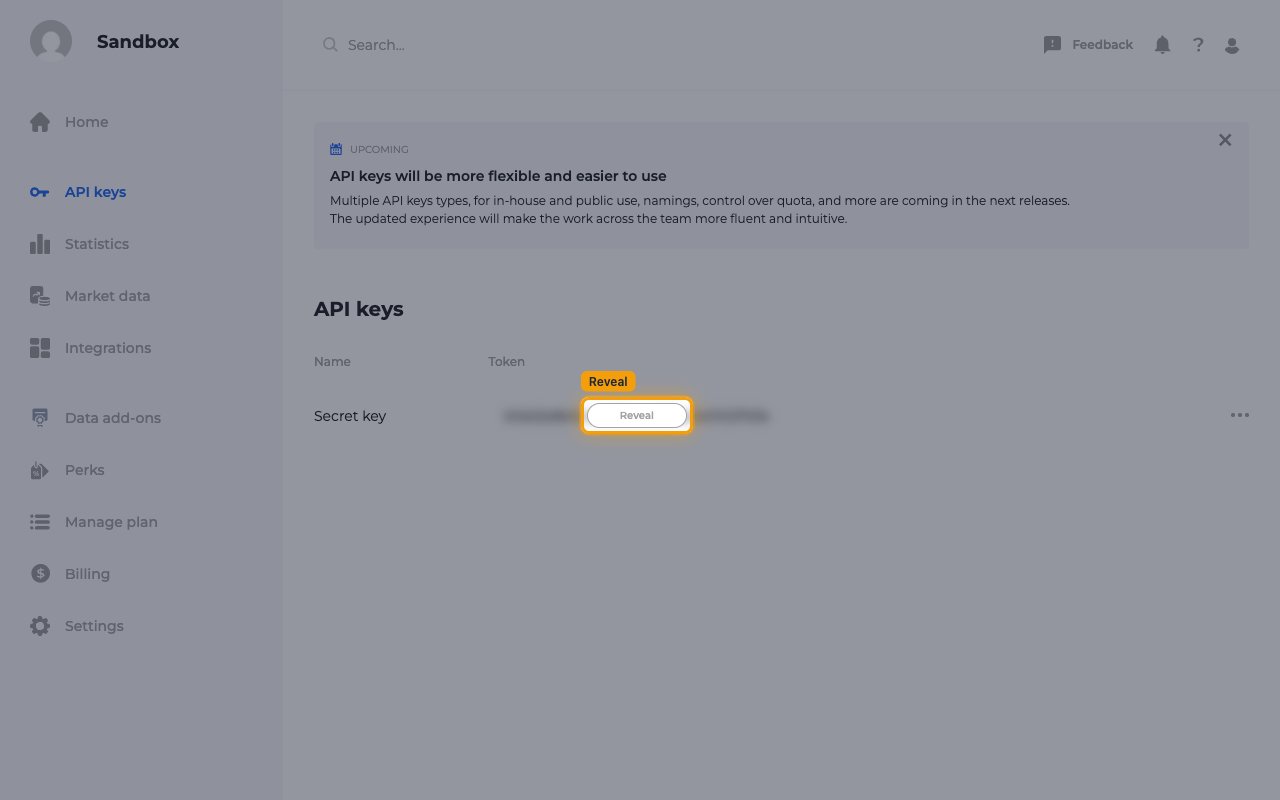
Task: Click the Settings gear icon
Action: (x=40, y=626)
